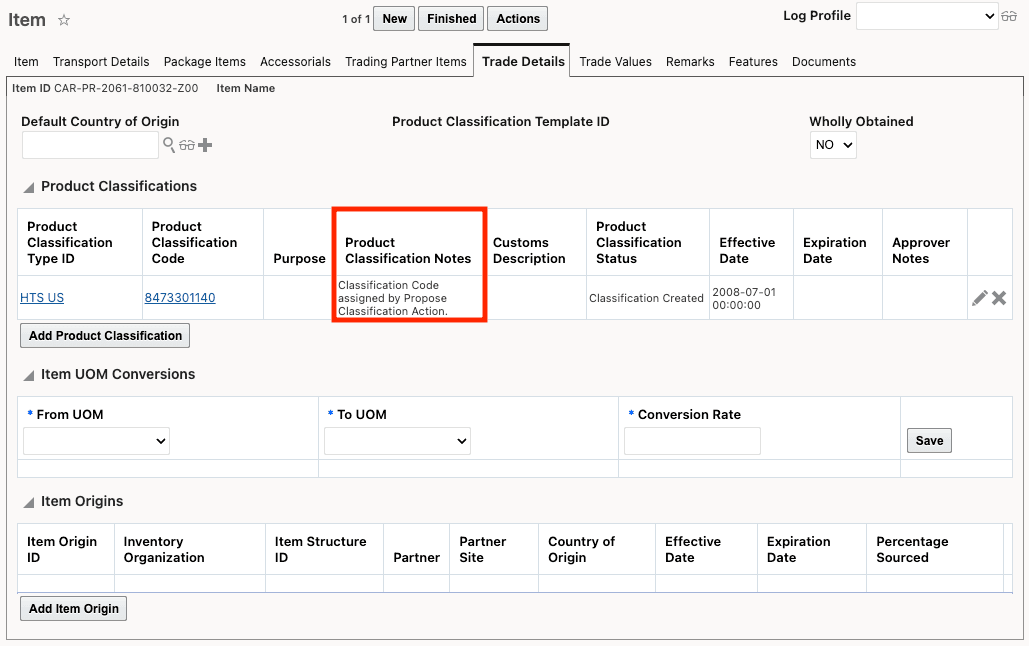Click the plus icon beside the country lookup
Image resolution: width=1029 pixels, height=646 pixels.
pos(206,145)
